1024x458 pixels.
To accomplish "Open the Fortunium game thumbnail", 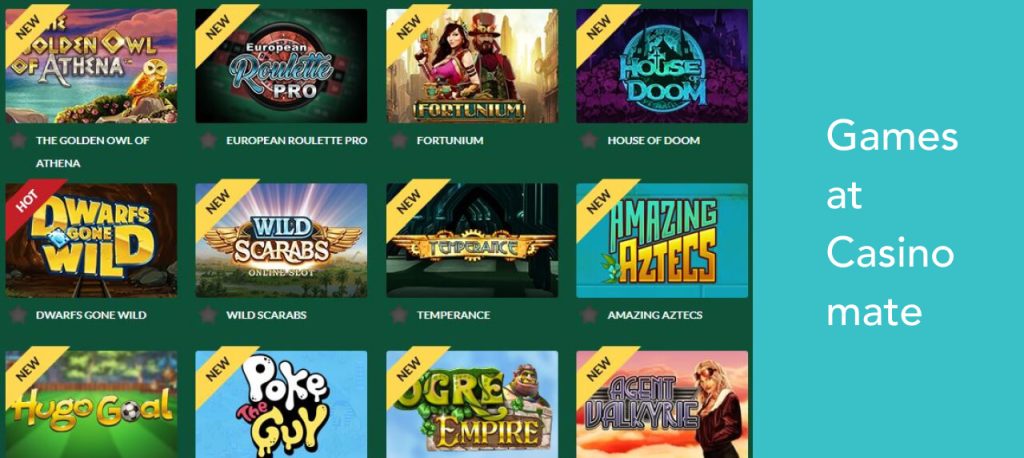I will 472,65.
